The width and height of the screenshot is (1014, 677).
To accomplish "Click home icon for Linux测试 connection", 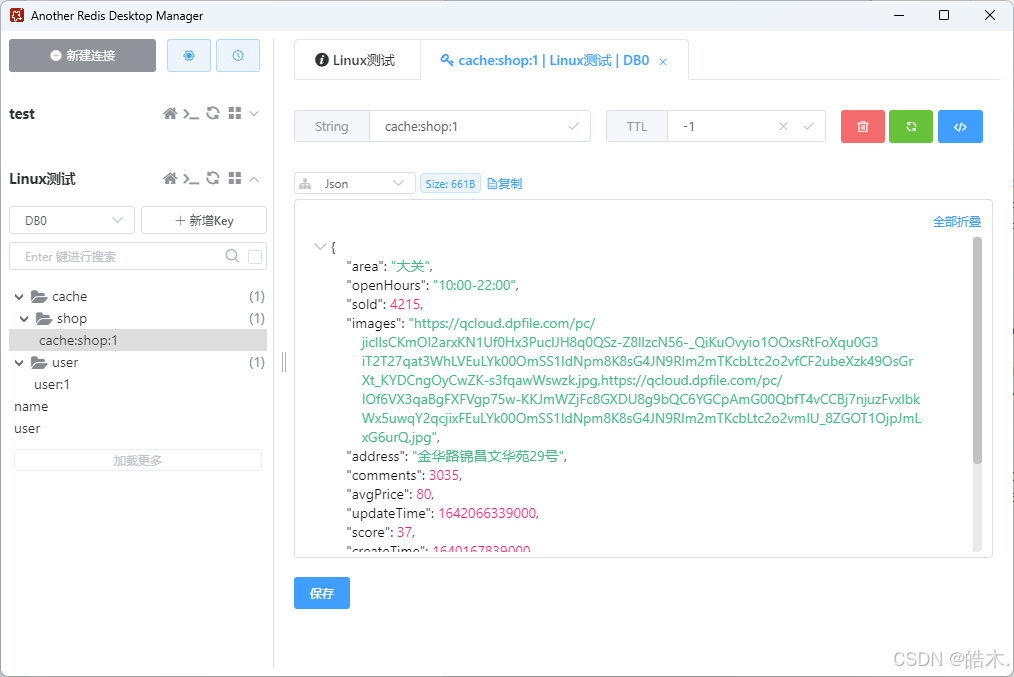I will pyautogui.click(x=170, y=178).
